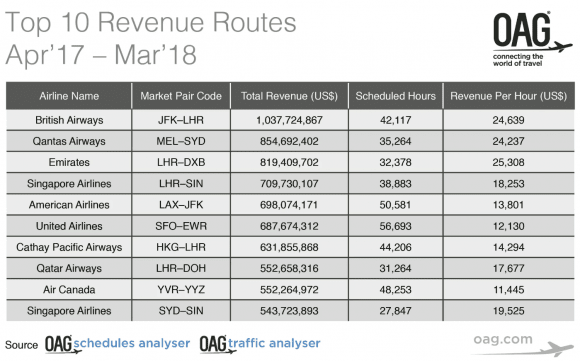The image size is (580, 361).
Task: Click the Source label at bottom left
Action: (21, 345)
